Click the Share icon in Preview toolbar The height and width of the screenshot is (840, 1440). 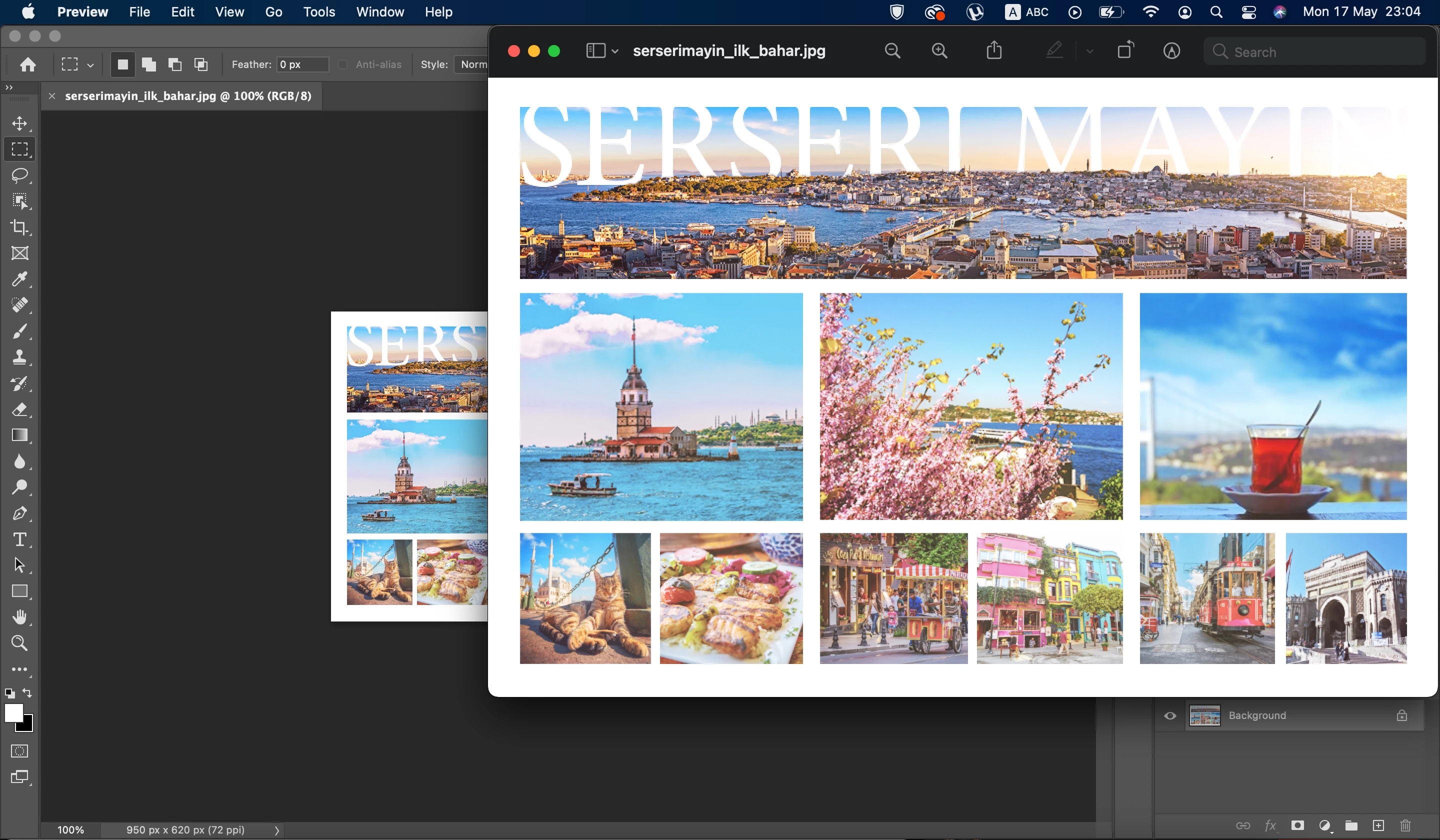click(x=994, y=51)
